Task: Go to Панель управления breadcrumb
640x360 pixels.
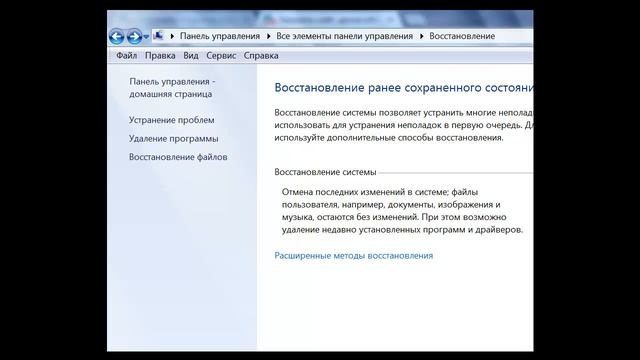Action: [220, 36]
